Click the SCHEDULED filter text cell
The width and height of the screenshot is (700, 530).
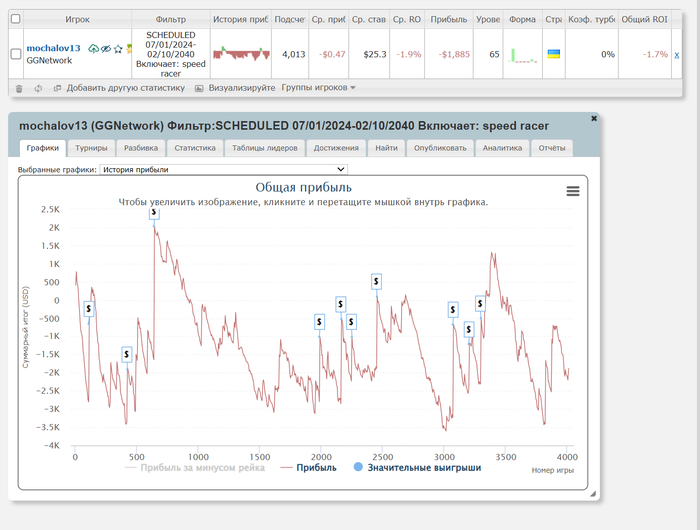point(171,54)
